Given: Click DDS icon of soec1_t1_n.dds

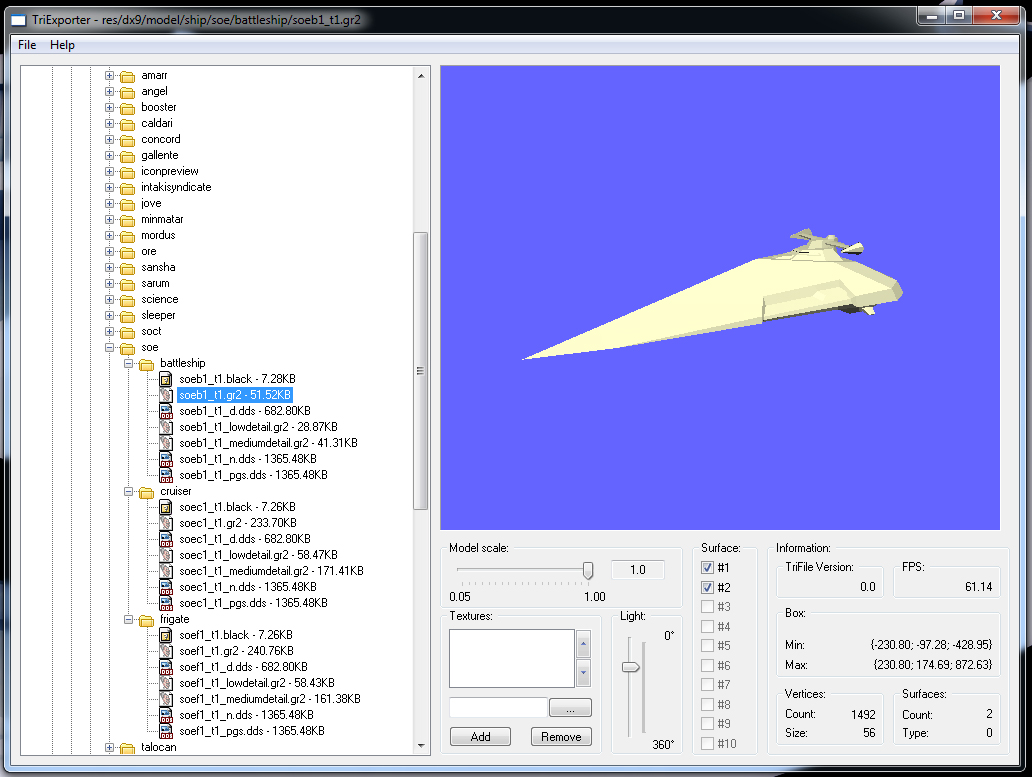Looking at the screenshot, I should pyautogui.click(x=166, y=588).
